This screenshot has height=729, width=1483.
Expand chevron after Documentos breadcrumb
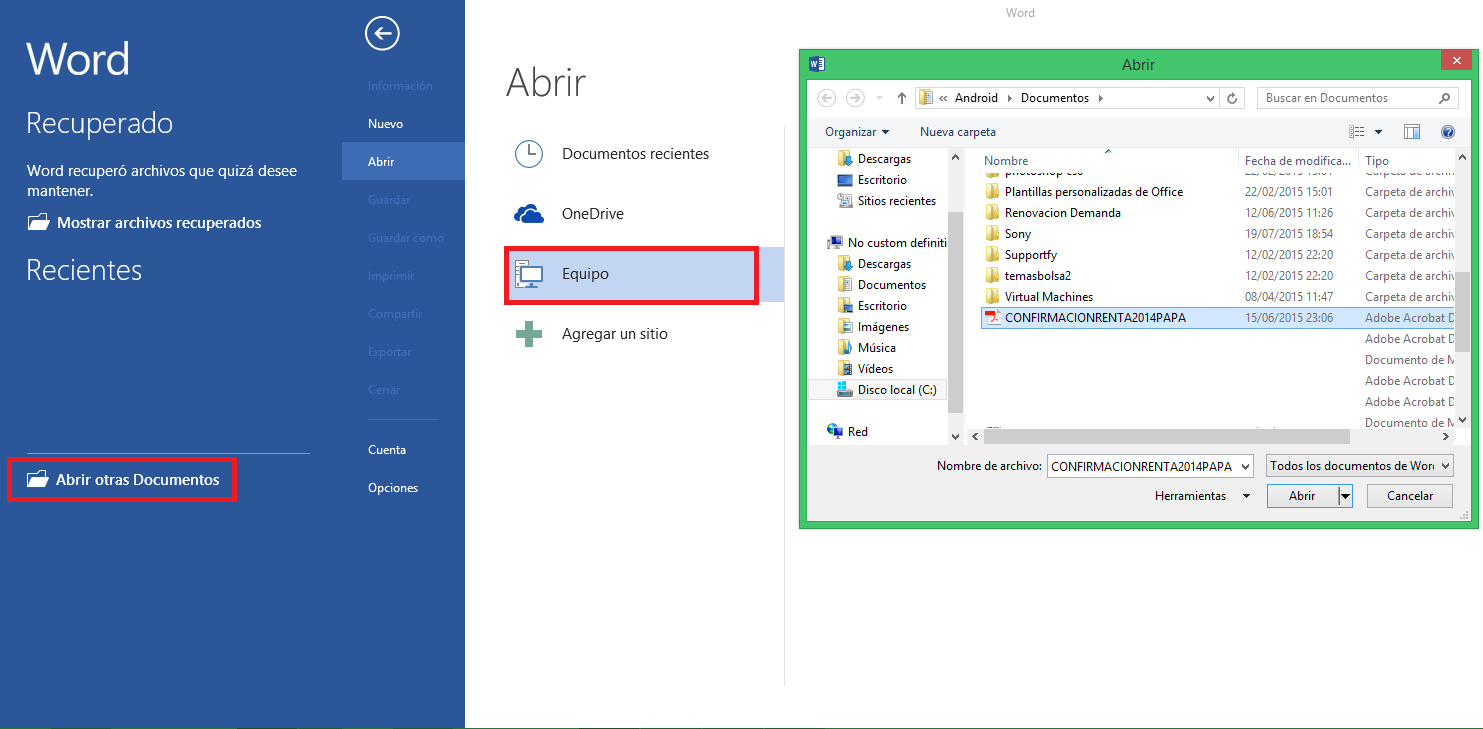coord(1100,98)
